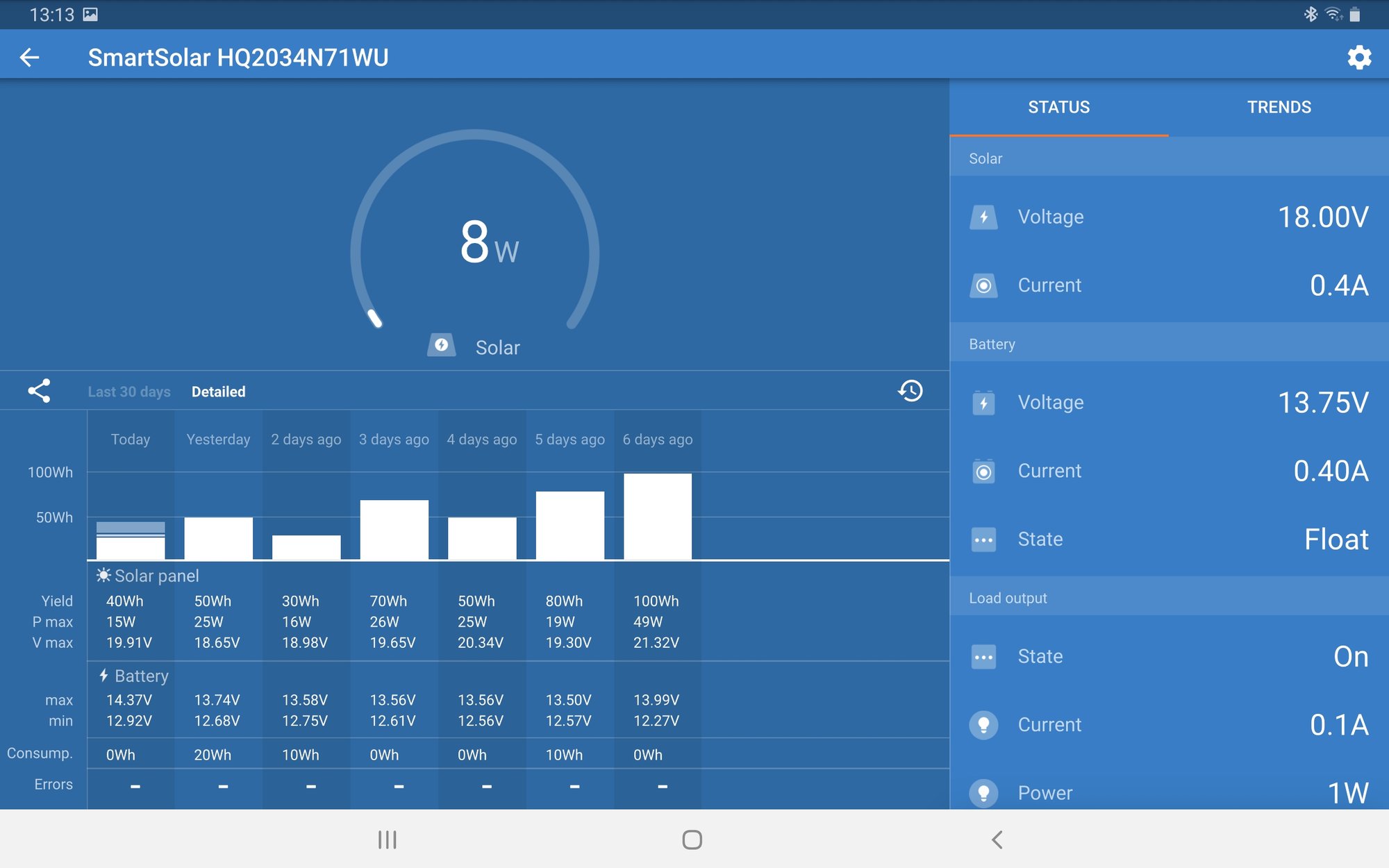The width and height of the screenshot is (1389, 868).
Task: Go back with the top-left arrow
Action: point(29,58)
